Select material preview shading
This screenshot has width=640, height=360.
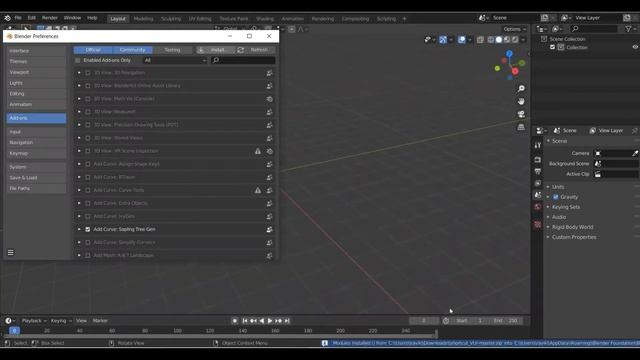click(x=507, y=40)
